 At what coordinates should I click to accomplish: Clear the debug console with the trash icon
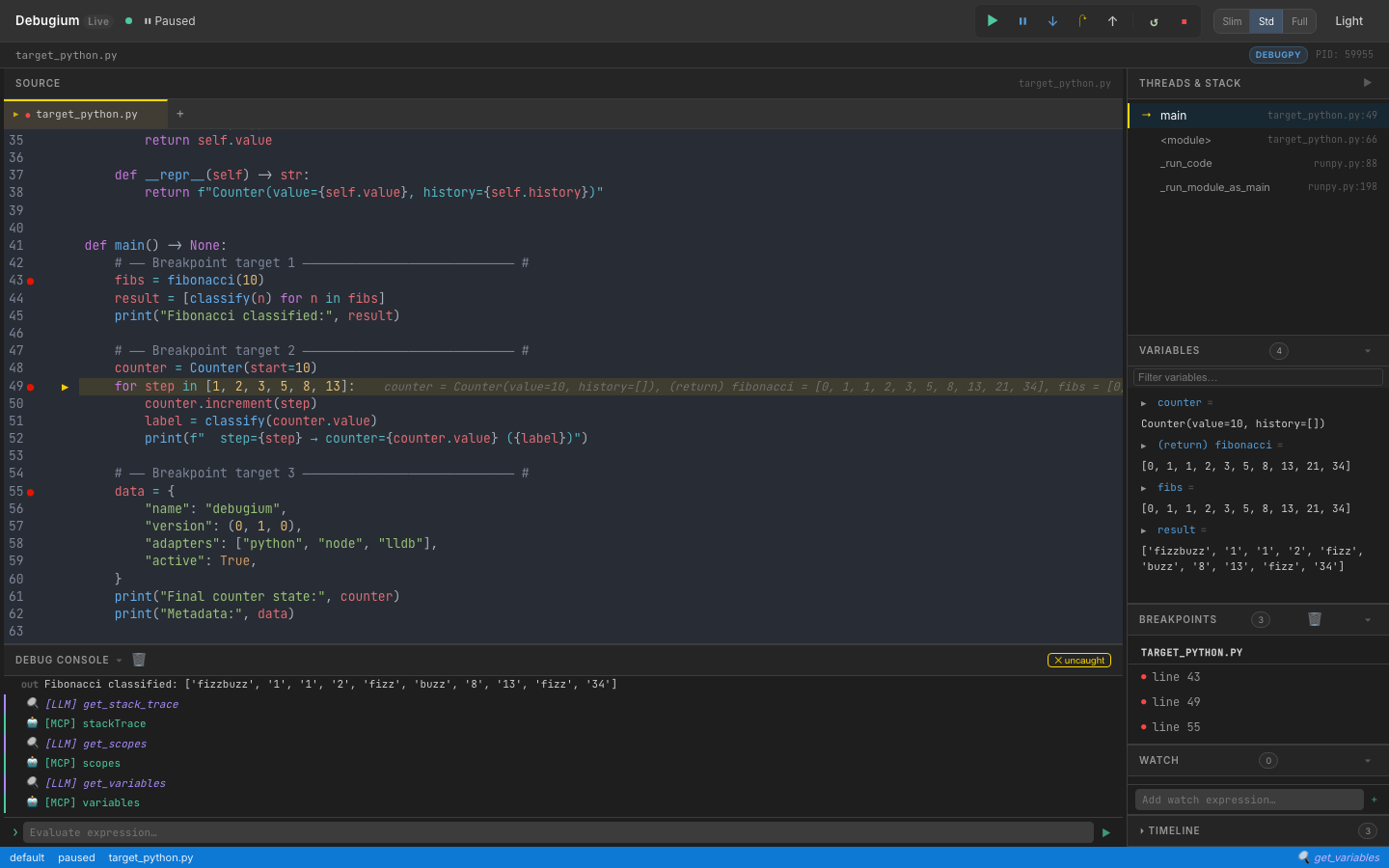click(138, 660)
